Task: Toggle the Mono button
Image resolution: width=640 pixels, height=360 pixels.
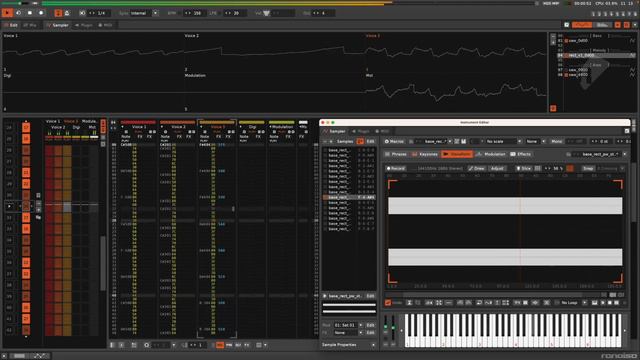Action: (557, 142)
